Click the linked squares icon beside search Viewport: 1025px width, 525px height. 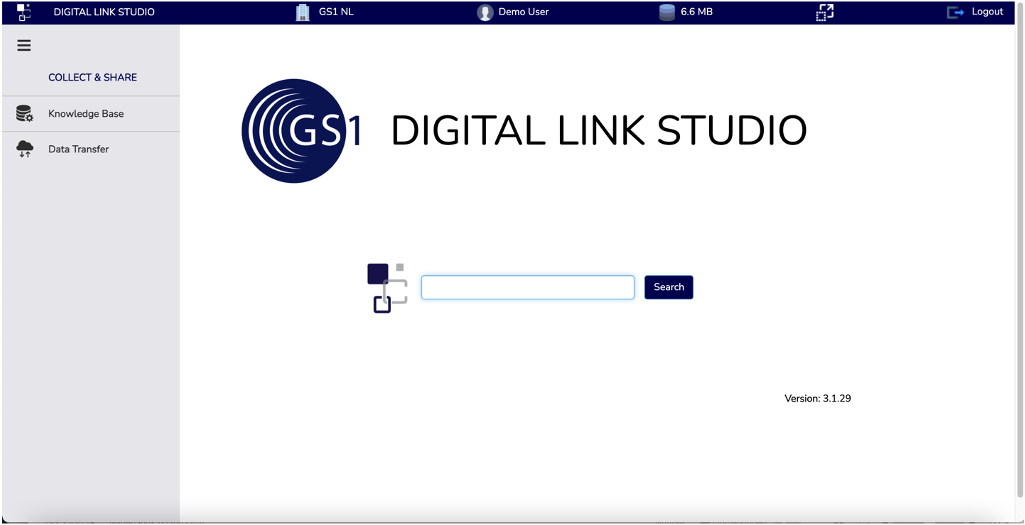point(388,288)
